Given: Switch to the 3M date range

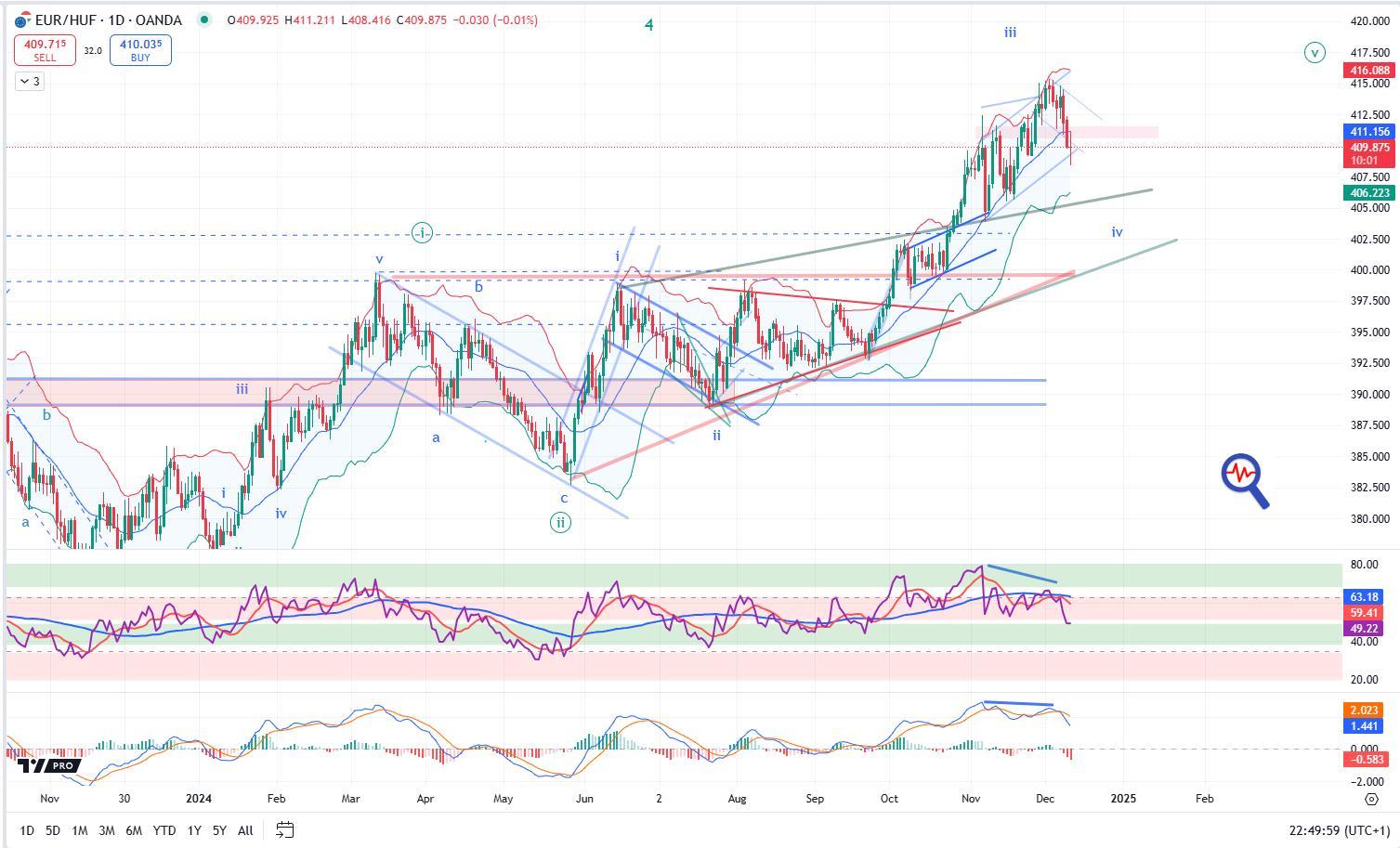Looking at the screenshot, I should tap(107, 830).
